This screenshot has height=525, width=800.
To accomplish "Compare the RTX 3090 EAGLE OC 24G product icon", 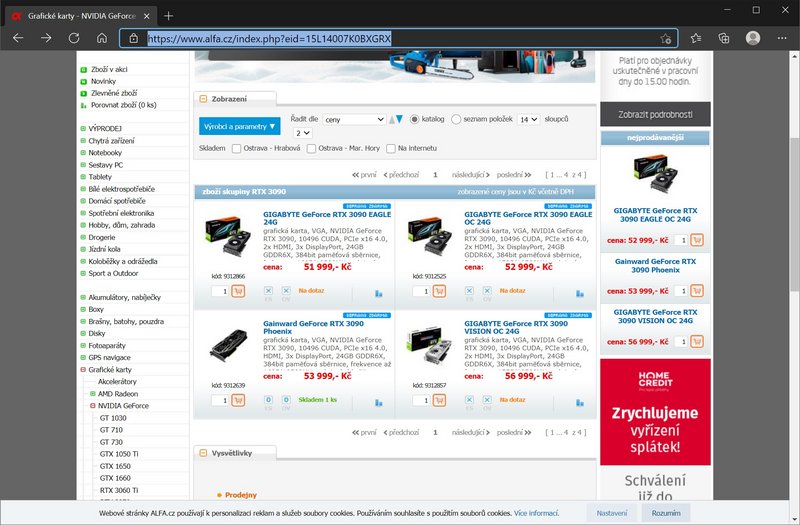I will (x=580, y=293).
